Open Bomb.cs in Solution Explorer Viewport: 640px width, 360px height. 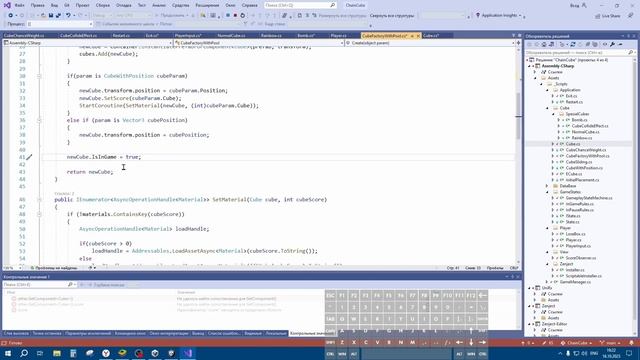[579, 120]
